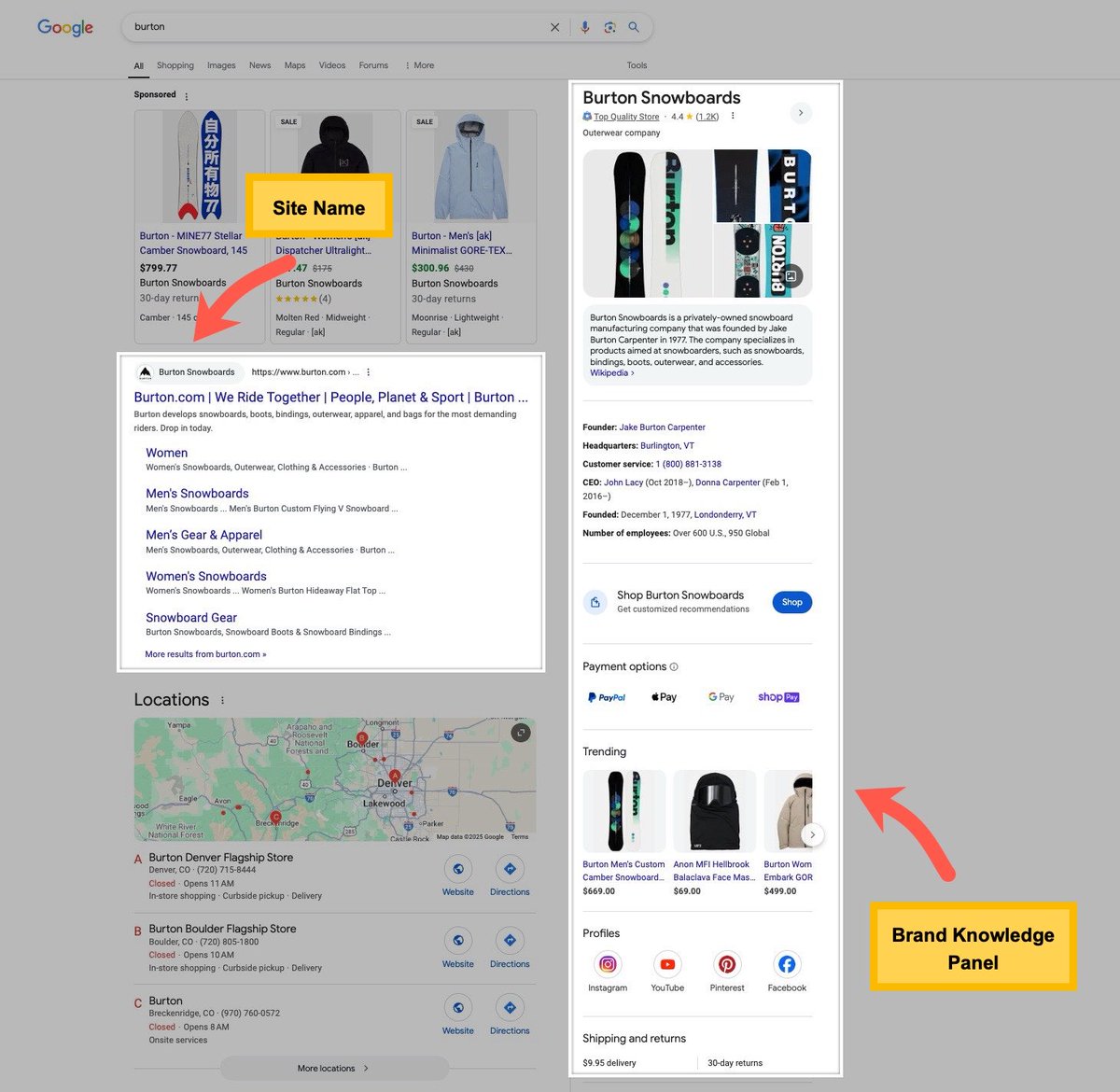Expand More locations list
The height and width of the screenshot is (1092, 1120).
pyautogui.click(x=333, y=1068)
